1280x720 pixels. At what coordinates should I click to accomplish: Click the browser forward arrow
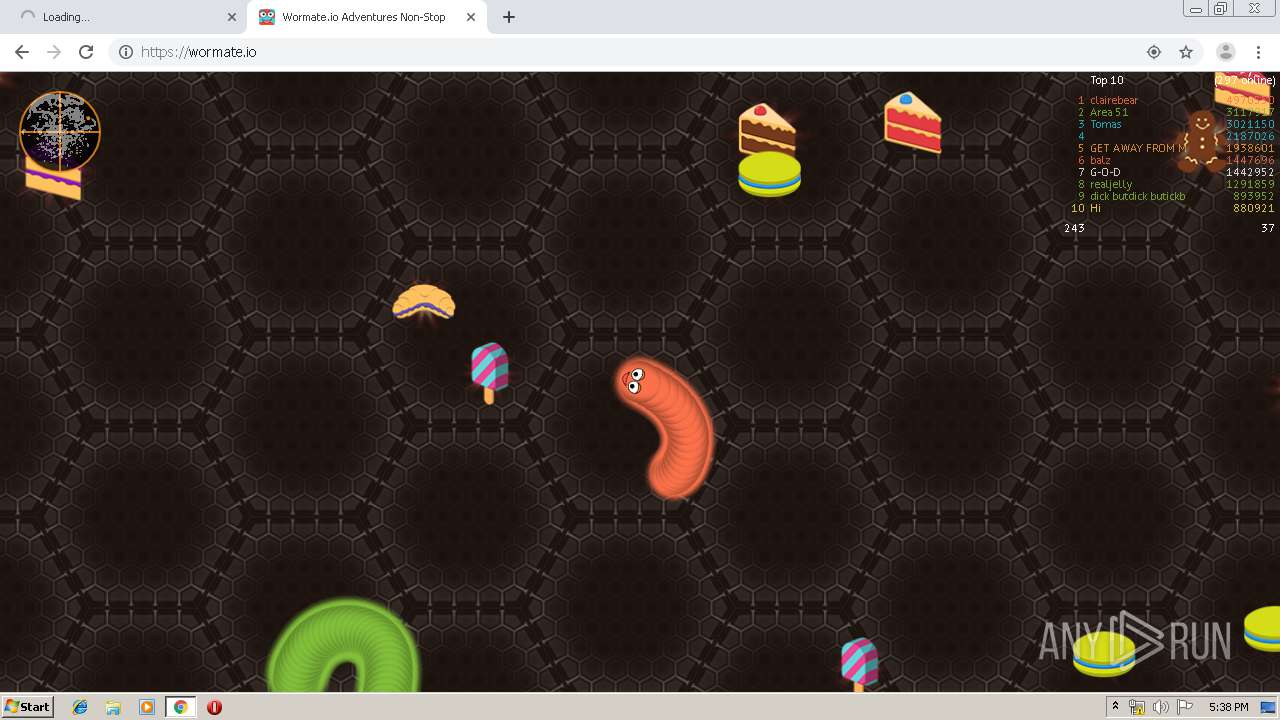[54, 52]
